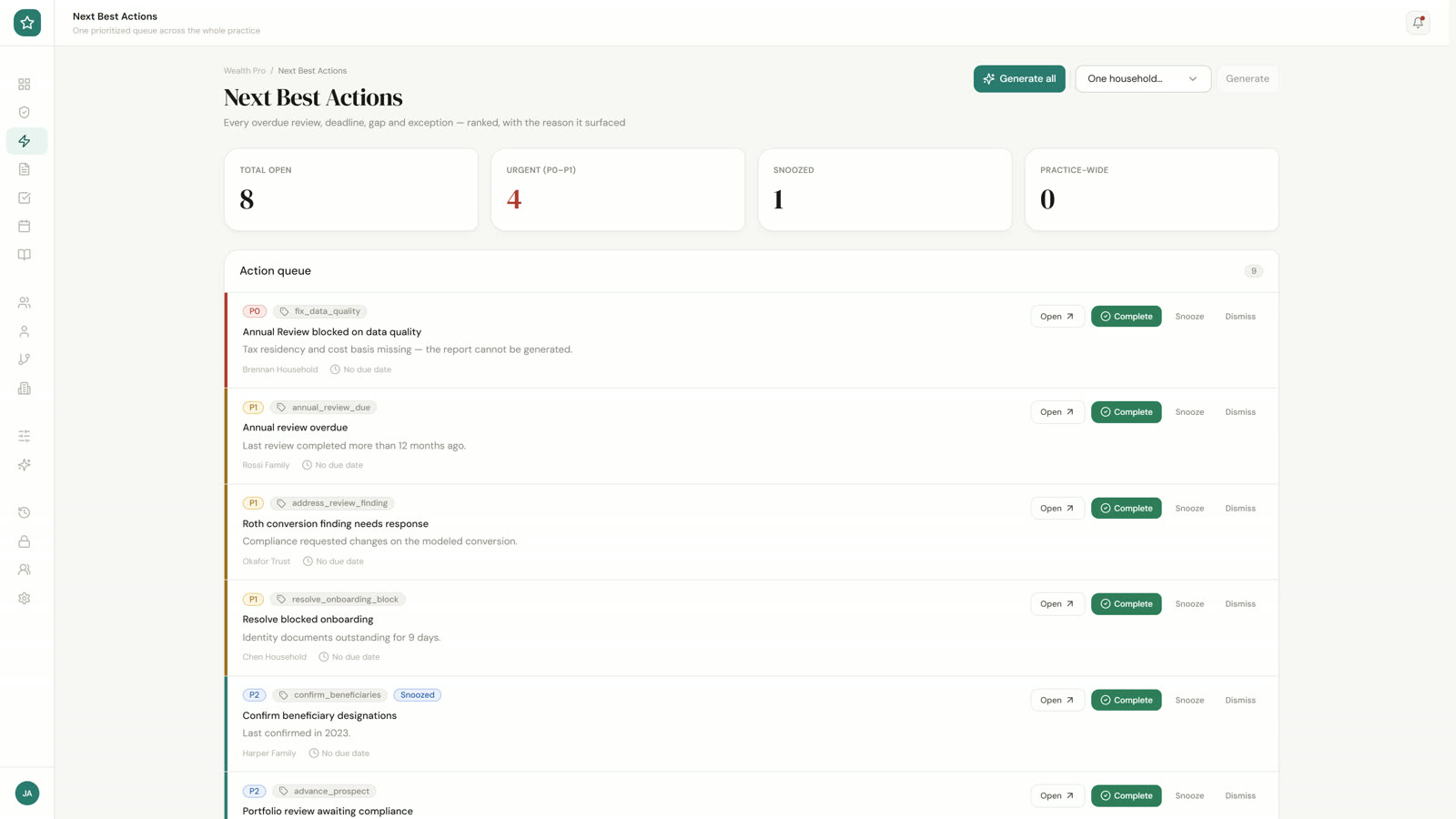Complete the Roth conversion finding action

[x=1126, y=509]
